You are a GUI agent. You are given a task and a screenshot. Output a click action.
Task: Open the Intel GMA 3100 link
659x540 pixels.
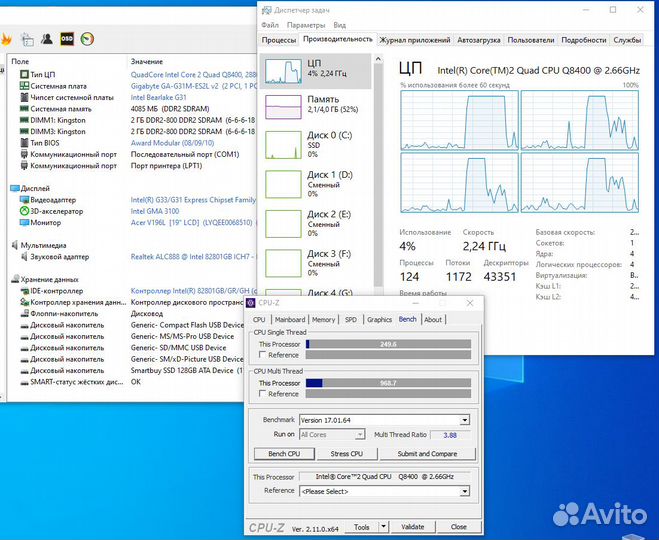click(x=155, y=211)
